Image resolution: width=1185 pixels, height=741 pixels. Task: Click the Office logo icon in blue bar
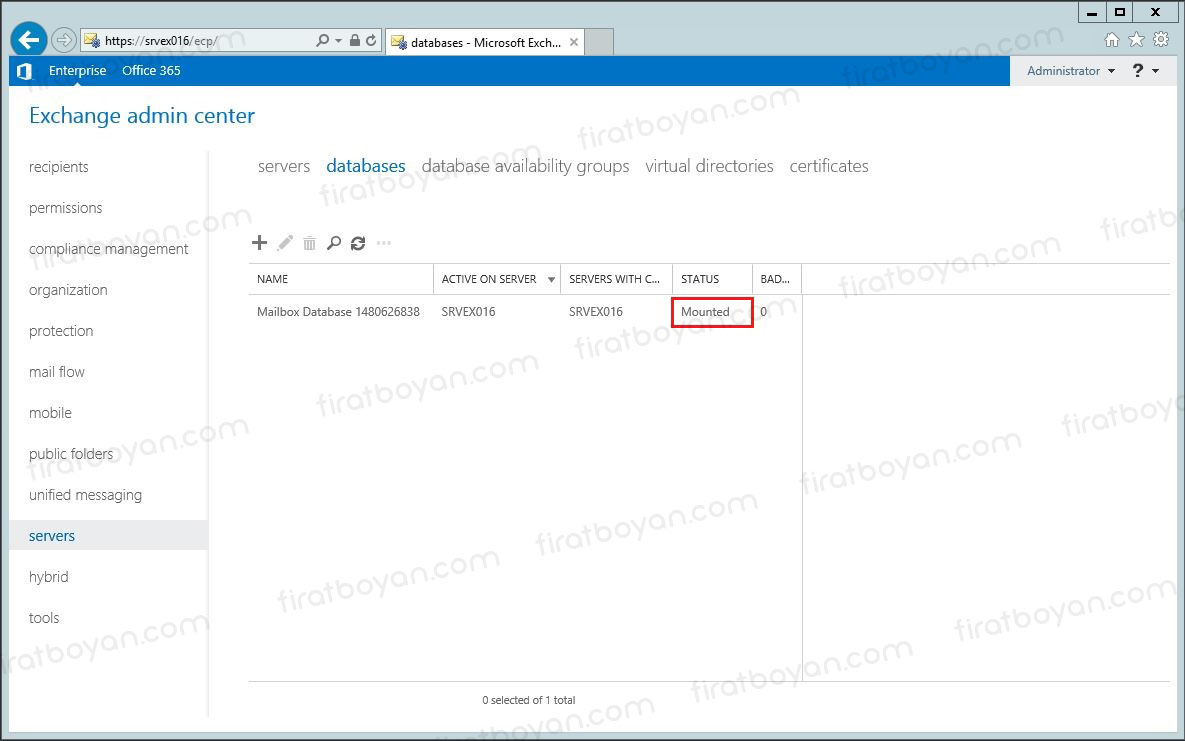tap(24, 71)
